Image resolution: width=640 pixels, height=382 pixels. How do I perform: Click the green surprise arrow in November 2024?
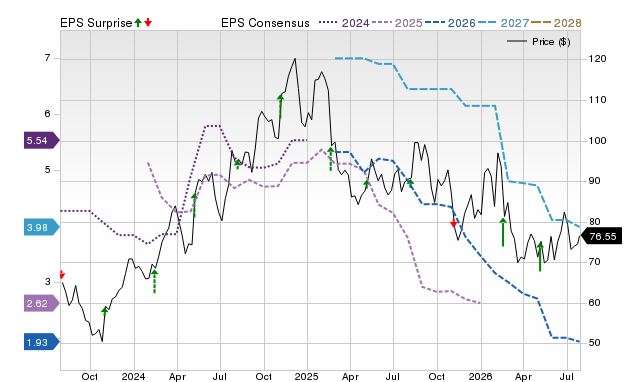click(280, 107)
